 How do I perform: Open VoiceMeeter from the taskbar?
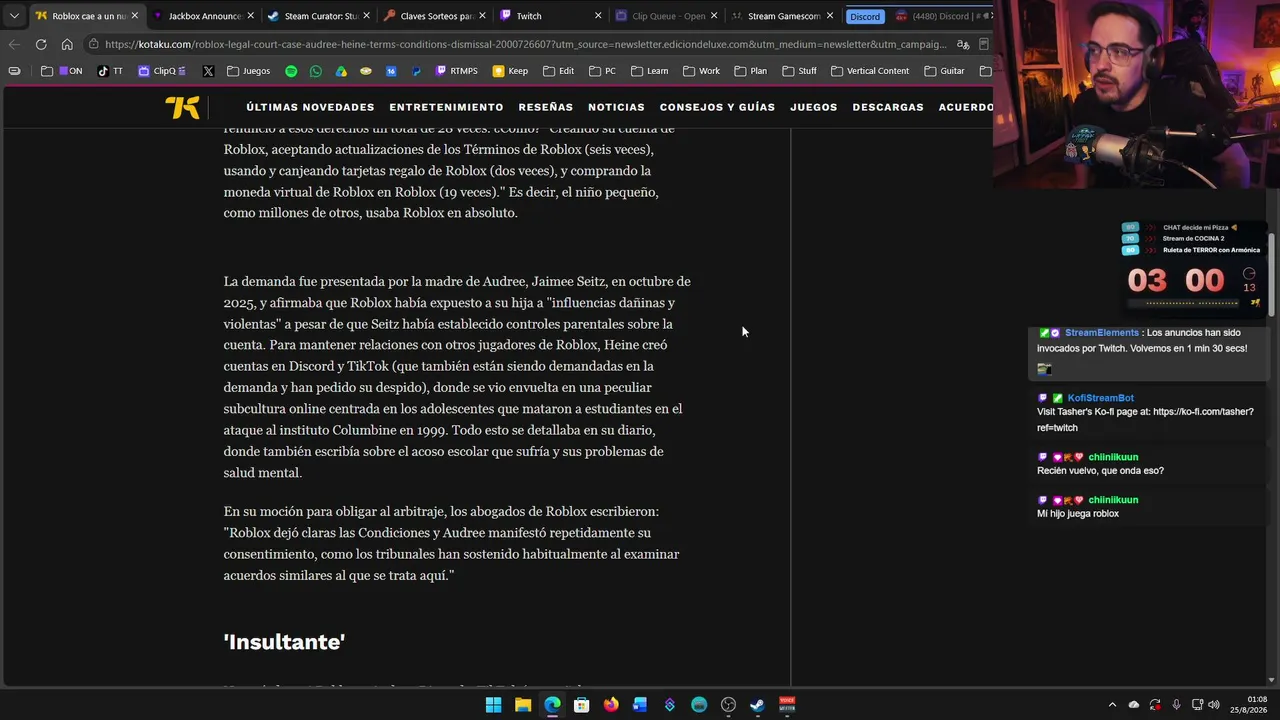coord(787,705)
